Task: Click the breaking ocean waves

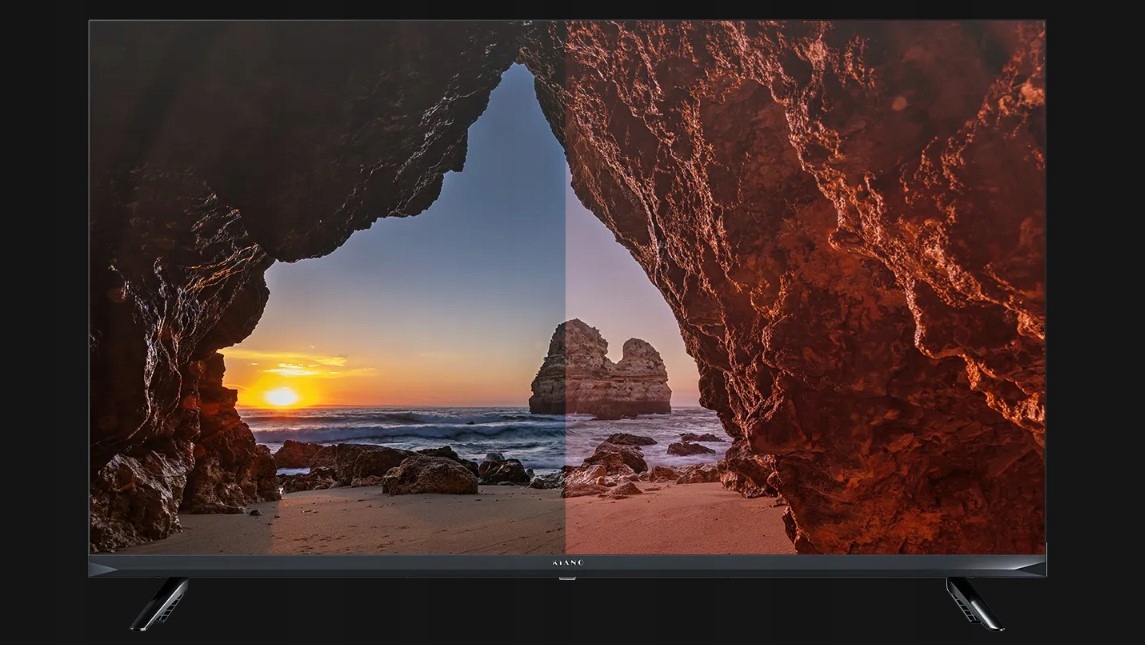Action: 400,428
